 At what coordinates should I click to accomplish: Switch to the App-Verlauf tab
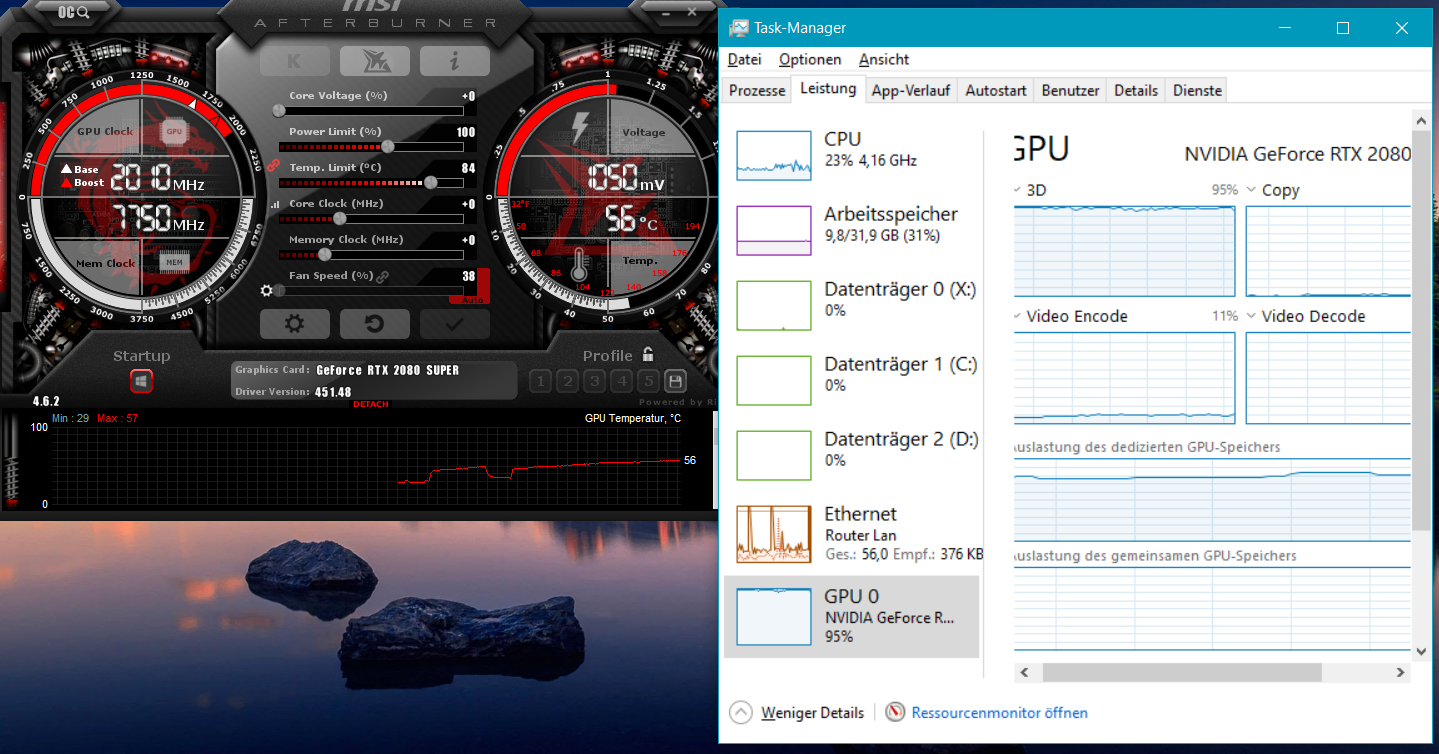coord(911,90)
